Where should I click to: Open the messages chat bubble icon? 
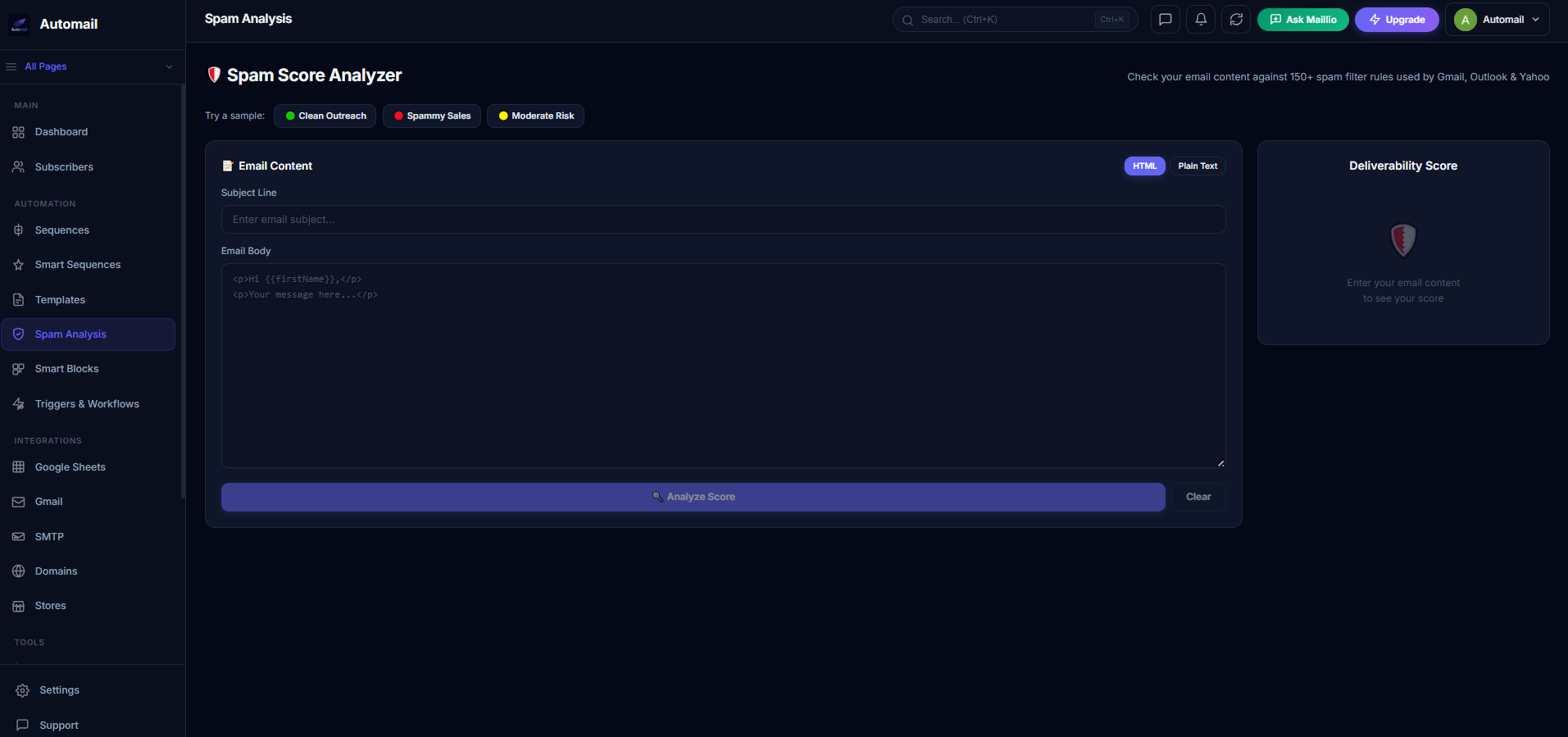[1166, 20]
